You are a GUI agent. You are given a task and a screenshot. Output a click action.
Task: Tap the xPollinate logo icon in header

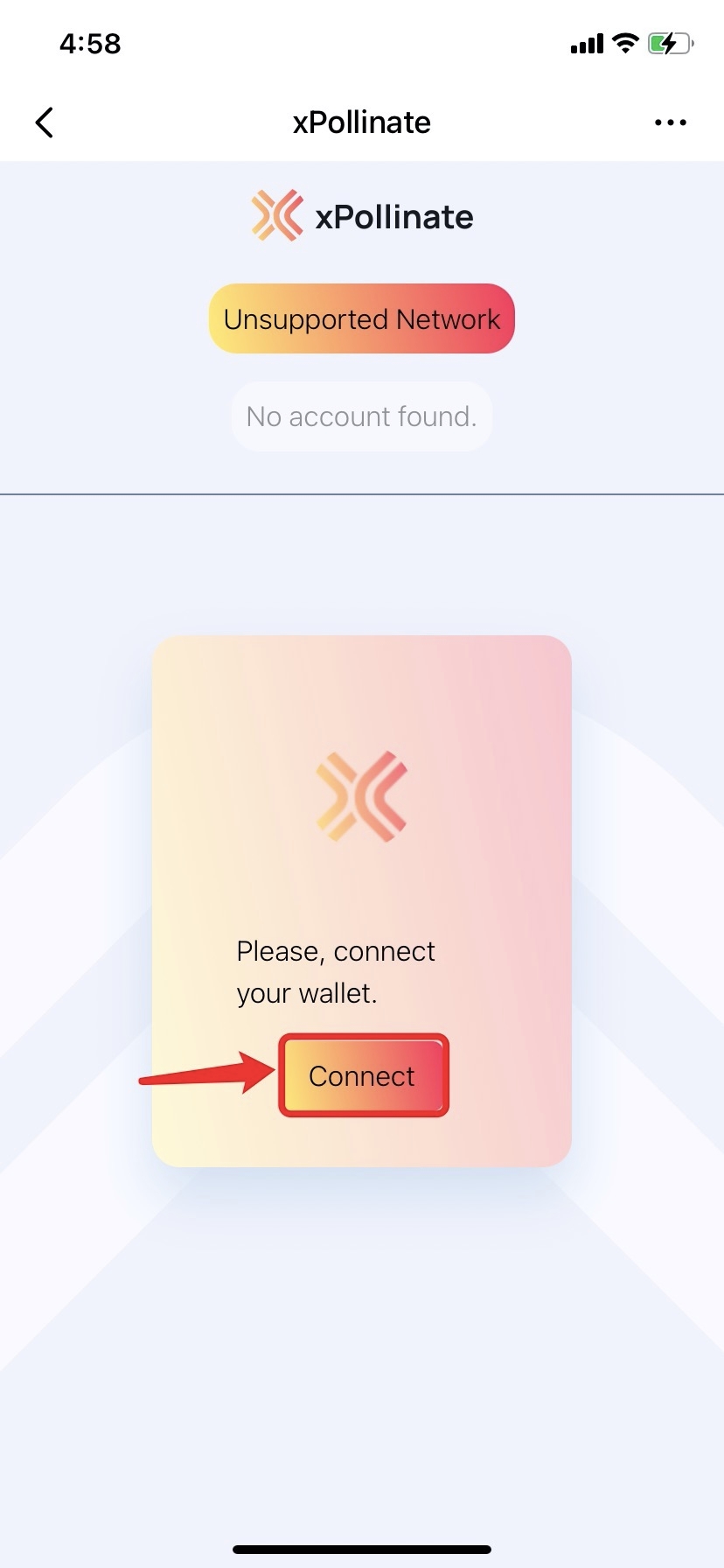(277, 215)
